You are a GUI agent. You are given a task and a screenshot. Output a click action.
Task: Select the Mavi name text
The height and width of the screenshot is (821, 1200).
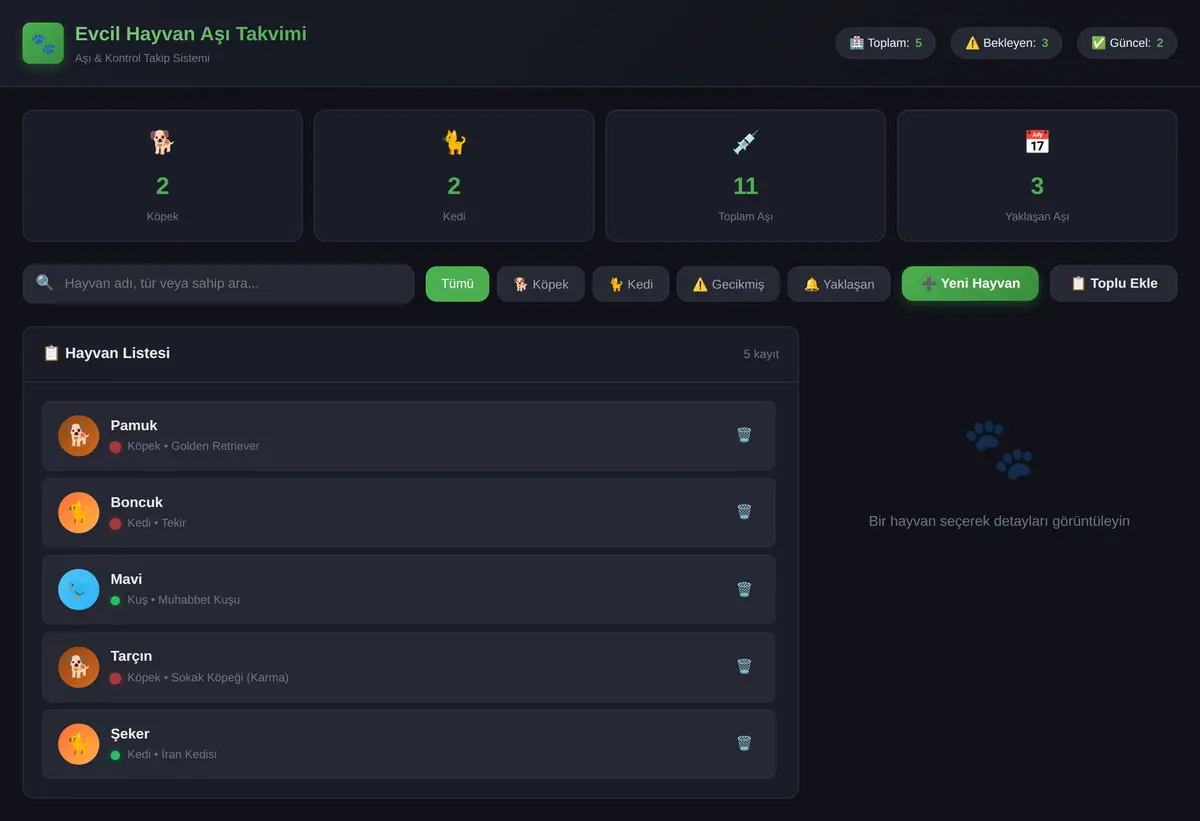(126, 579)
